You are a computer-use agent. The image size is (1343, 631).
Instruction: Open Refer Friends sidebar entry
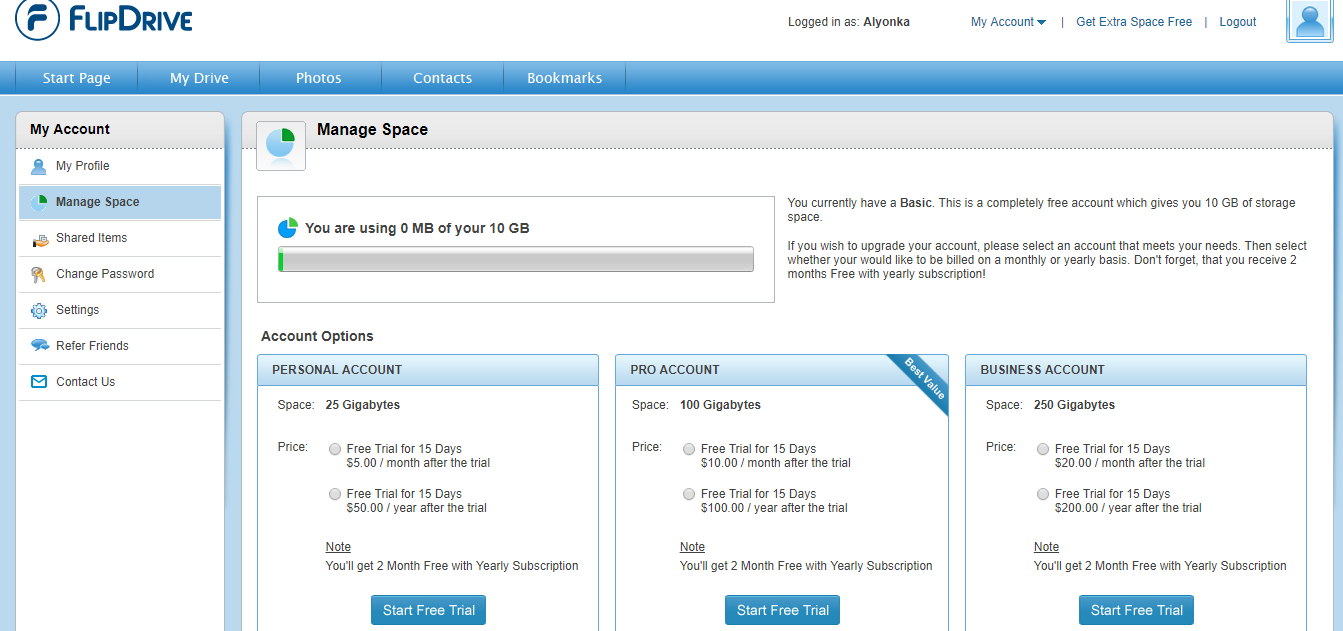[120, 346]
